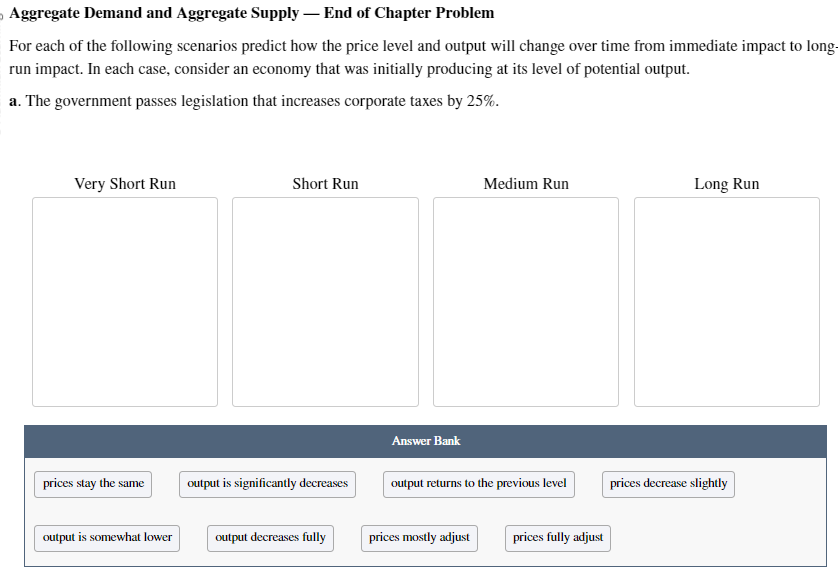Viewport: 838px width, 582px height.
Task: Click inside the Long Run answer box
Action: [726, 300]
